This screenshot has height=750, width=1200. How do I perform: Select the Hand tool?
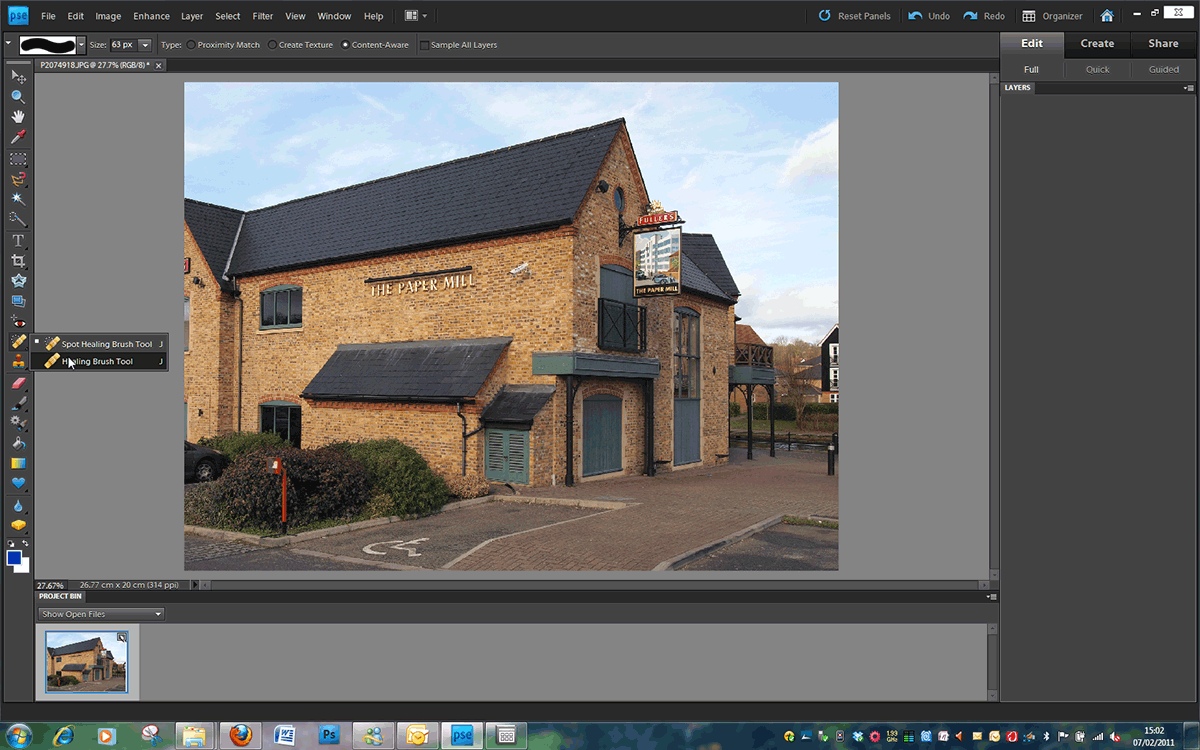pyautogui.click(x=18, y=117)
